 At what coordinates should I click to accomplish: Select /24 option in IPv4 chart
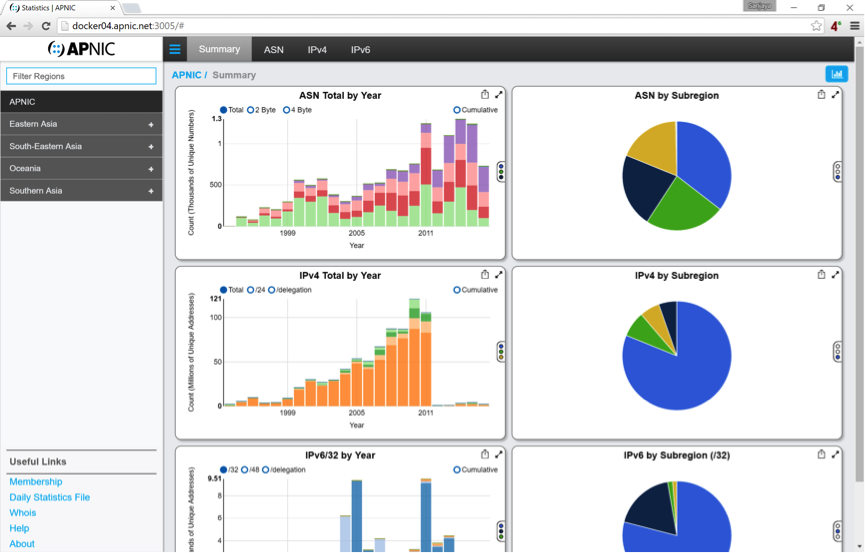(256, 290)
